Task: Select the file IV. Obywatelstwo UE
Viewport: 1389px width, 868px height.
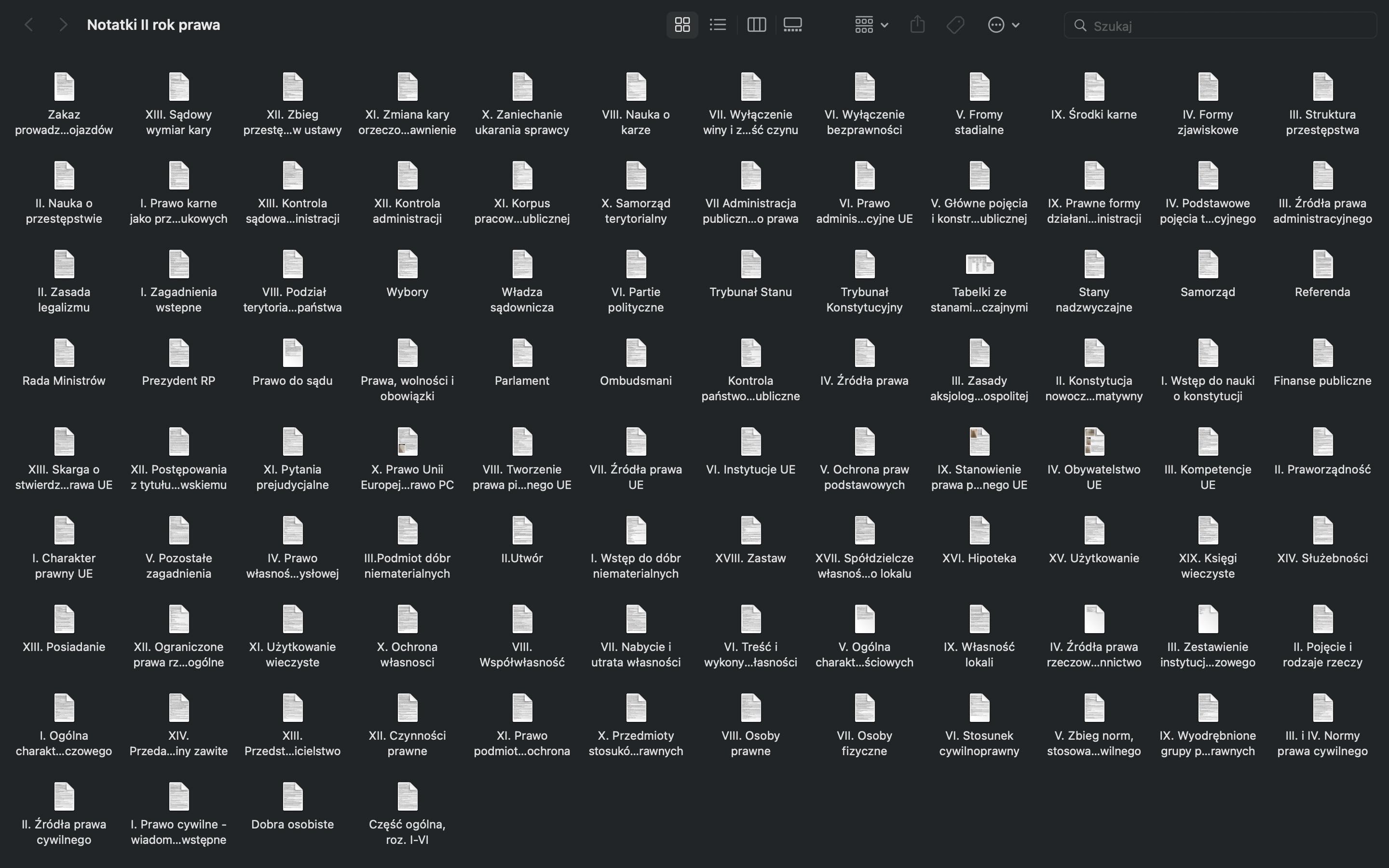Action: [1094, 459]
